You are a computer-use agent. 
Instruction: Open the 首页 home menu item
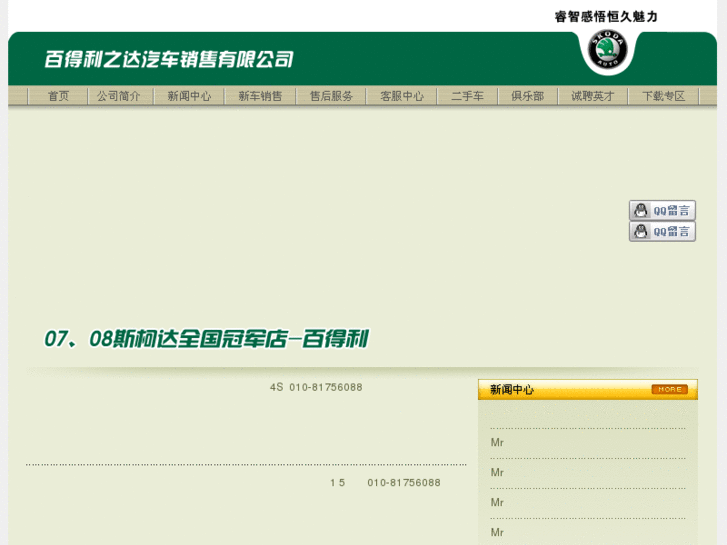(x=58, y=96)
